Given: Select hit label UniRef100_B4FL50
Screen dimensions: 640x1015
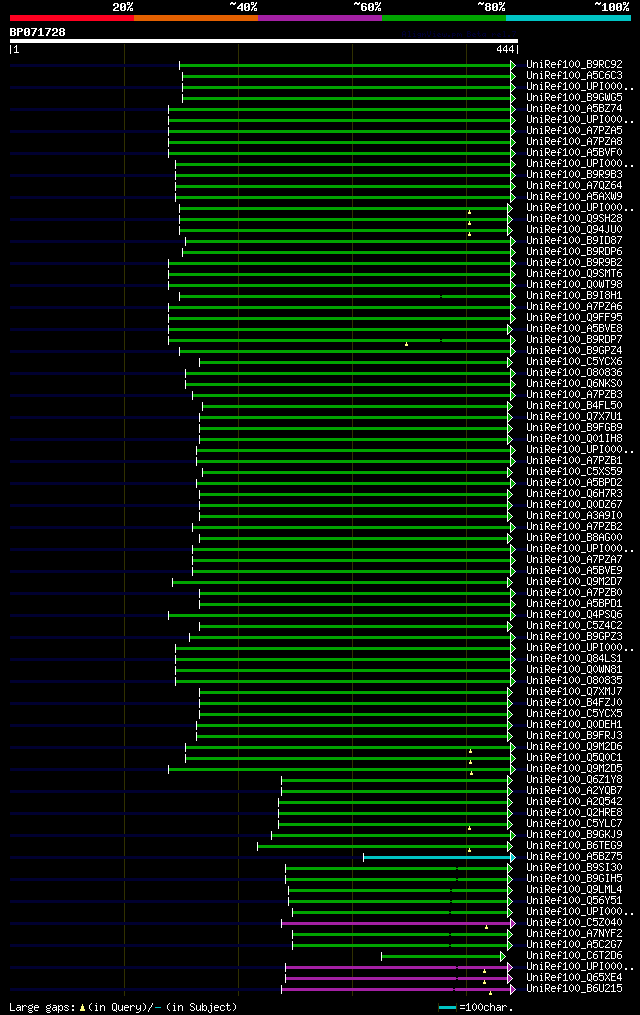Looking at the screenshot, I should (x=574, y=406).
